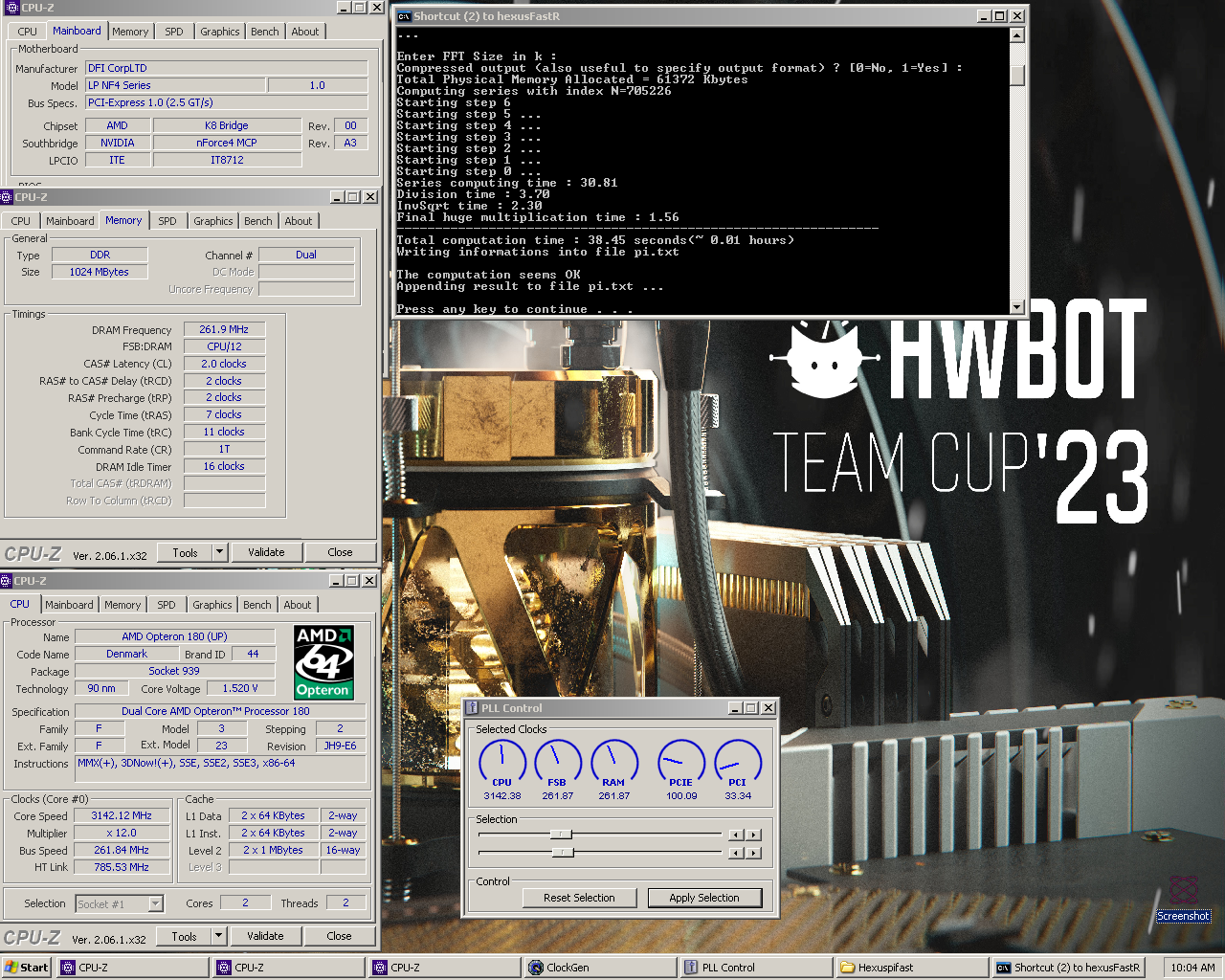Click lower slider right step arrow

tap(754, 852)
